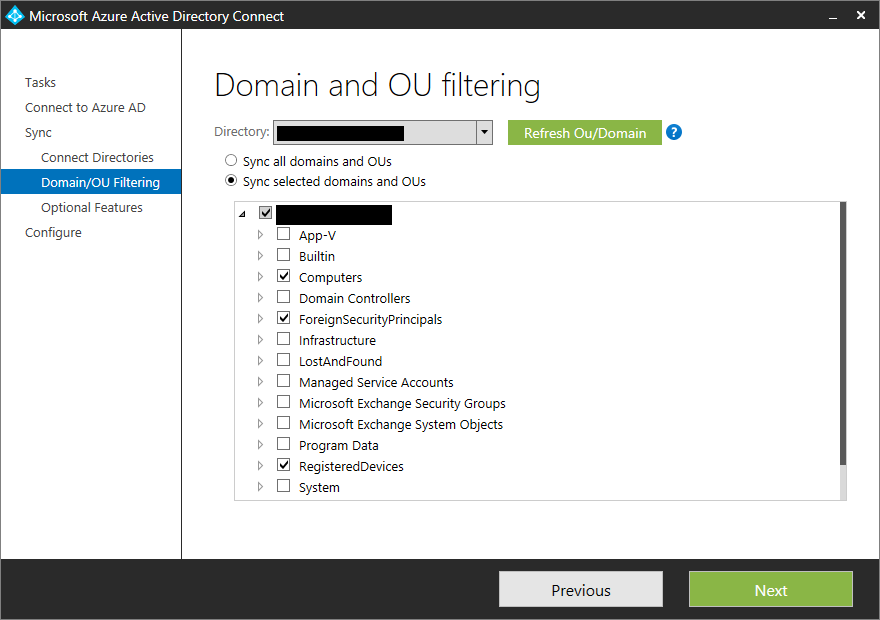
Task: Select 'Sync selected domains and OUs' option
Action: pos(231,181)
